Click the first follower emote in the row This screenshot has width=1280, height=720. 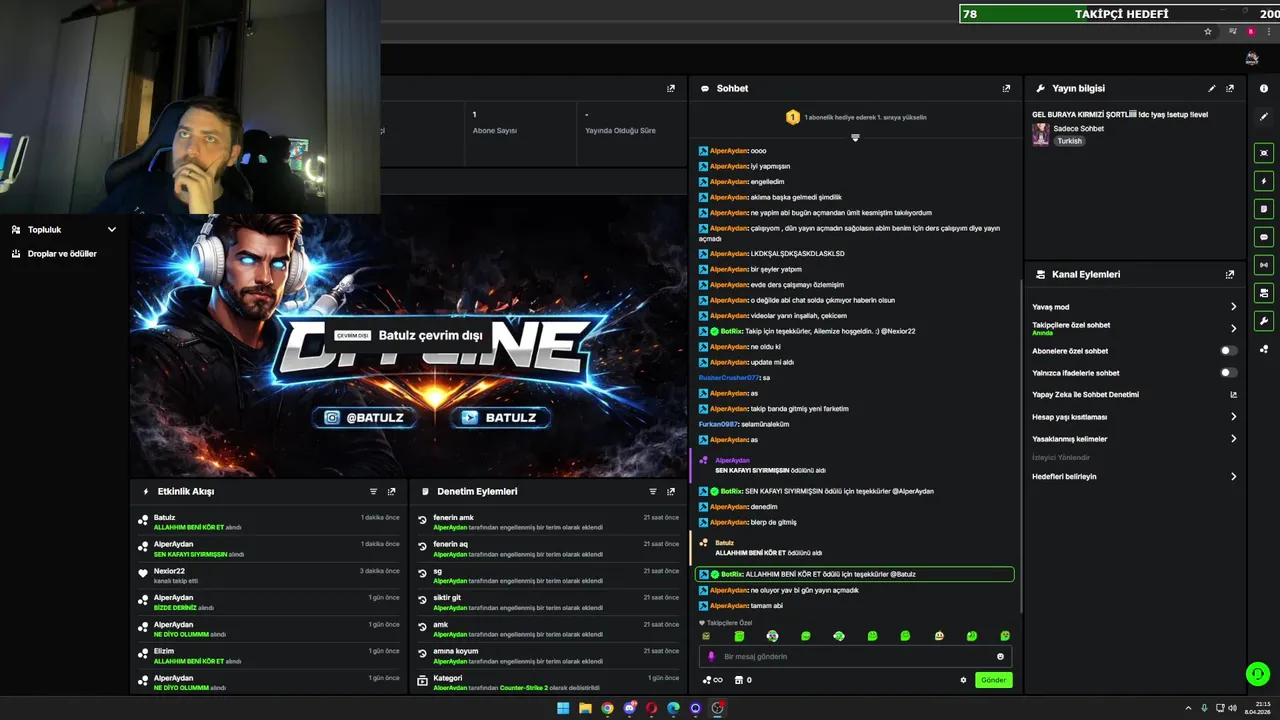(x=706, y=636)
